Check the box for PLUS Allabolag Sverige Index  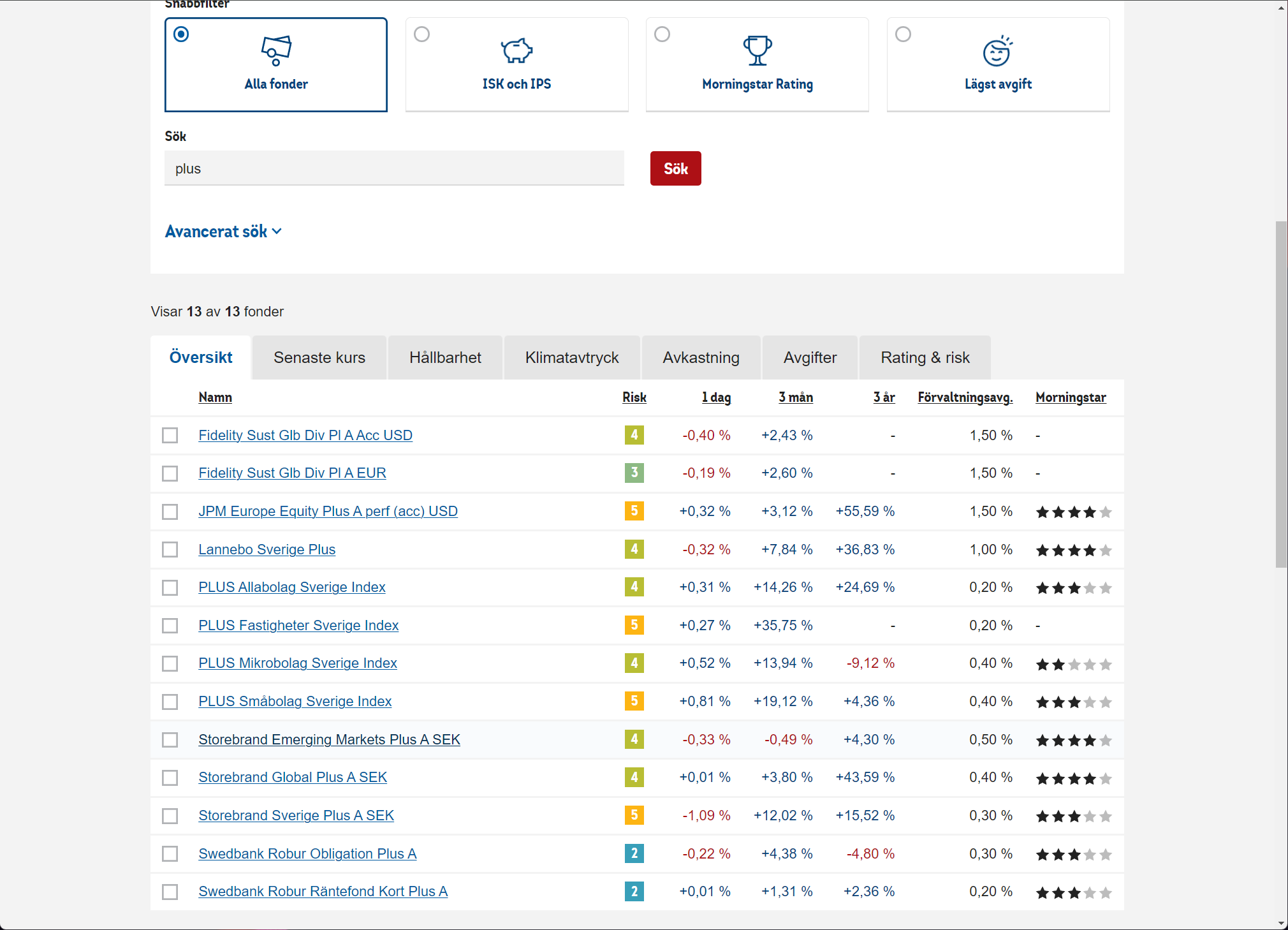pos(170,587)
